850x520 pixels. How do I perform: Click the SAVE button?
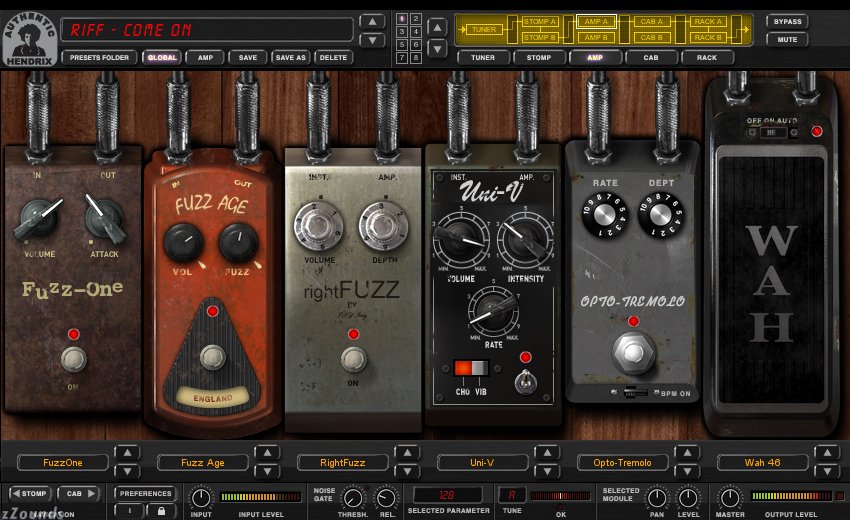tap(248, 57)
